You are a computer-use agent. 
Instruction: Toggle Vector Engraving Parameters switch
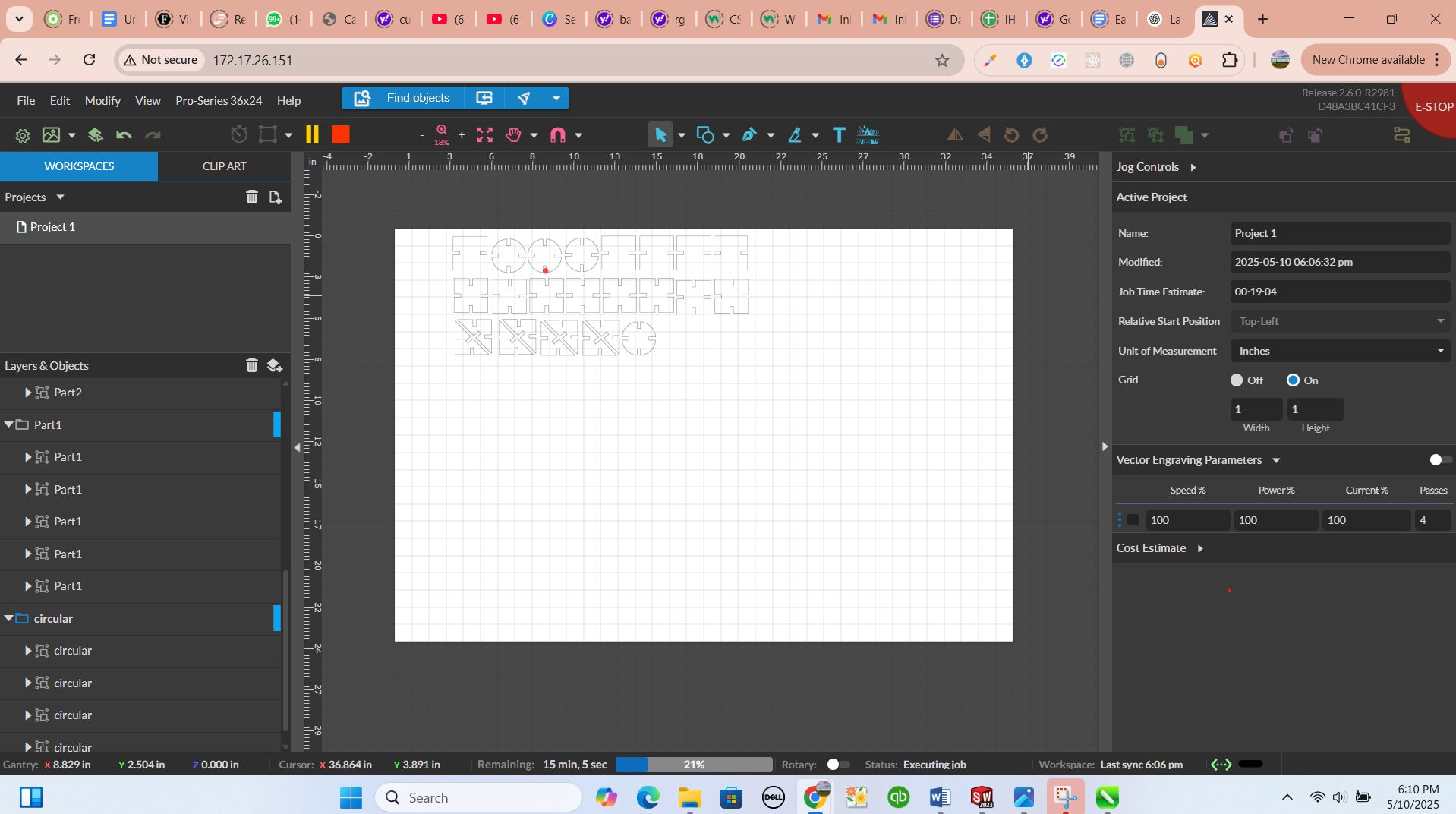(x=1439, y=459)
